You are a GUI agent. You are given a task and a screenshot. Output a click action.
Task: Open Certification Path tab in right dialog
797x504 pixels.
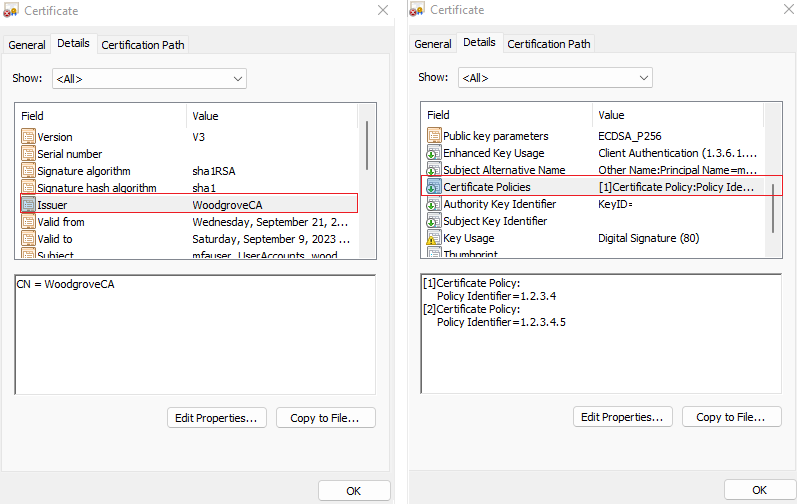pos(548,44)
